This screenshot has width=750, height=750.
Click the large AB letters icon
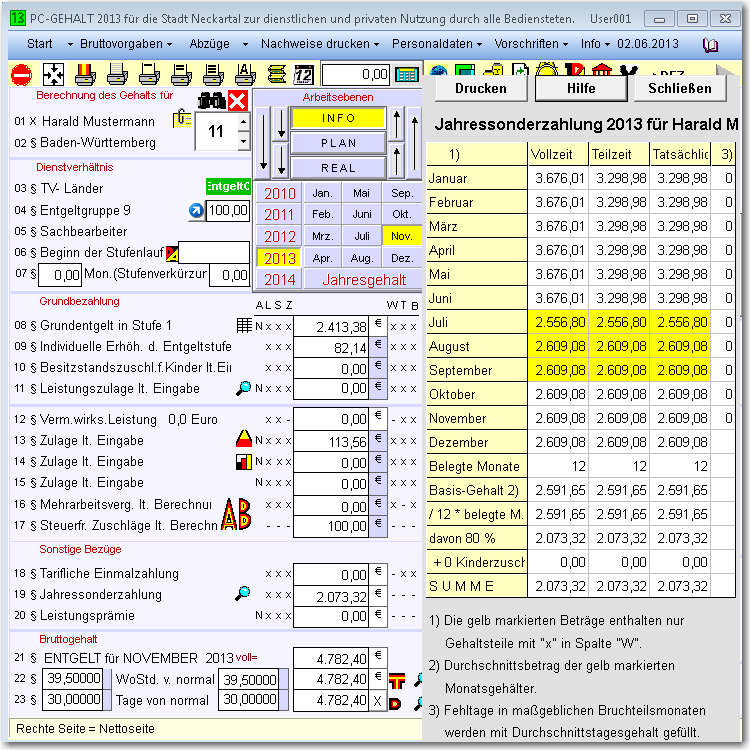click(236, 514)
